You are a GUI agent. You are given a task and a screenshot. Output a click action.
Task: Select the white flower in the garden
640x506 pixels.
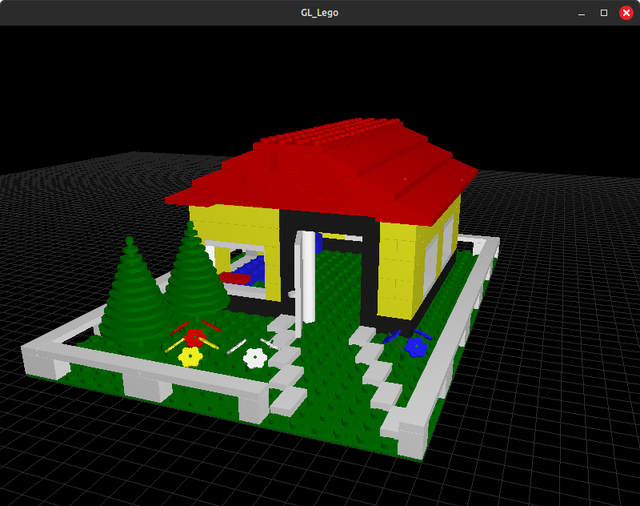255,358
